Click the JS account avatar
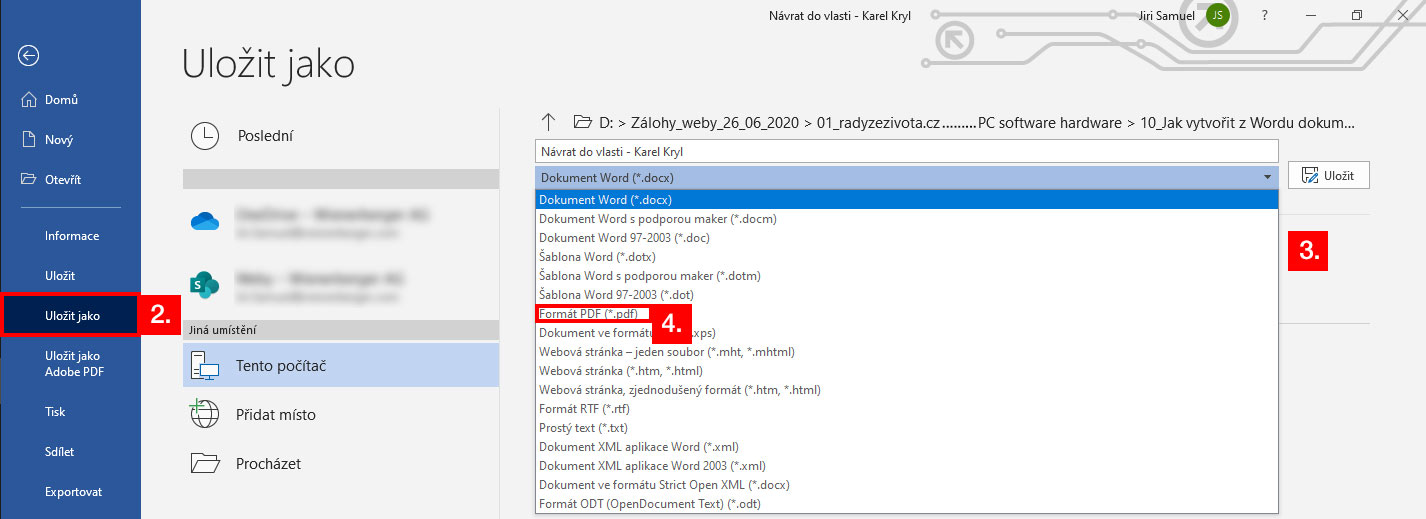 (x=1217, y=15)
